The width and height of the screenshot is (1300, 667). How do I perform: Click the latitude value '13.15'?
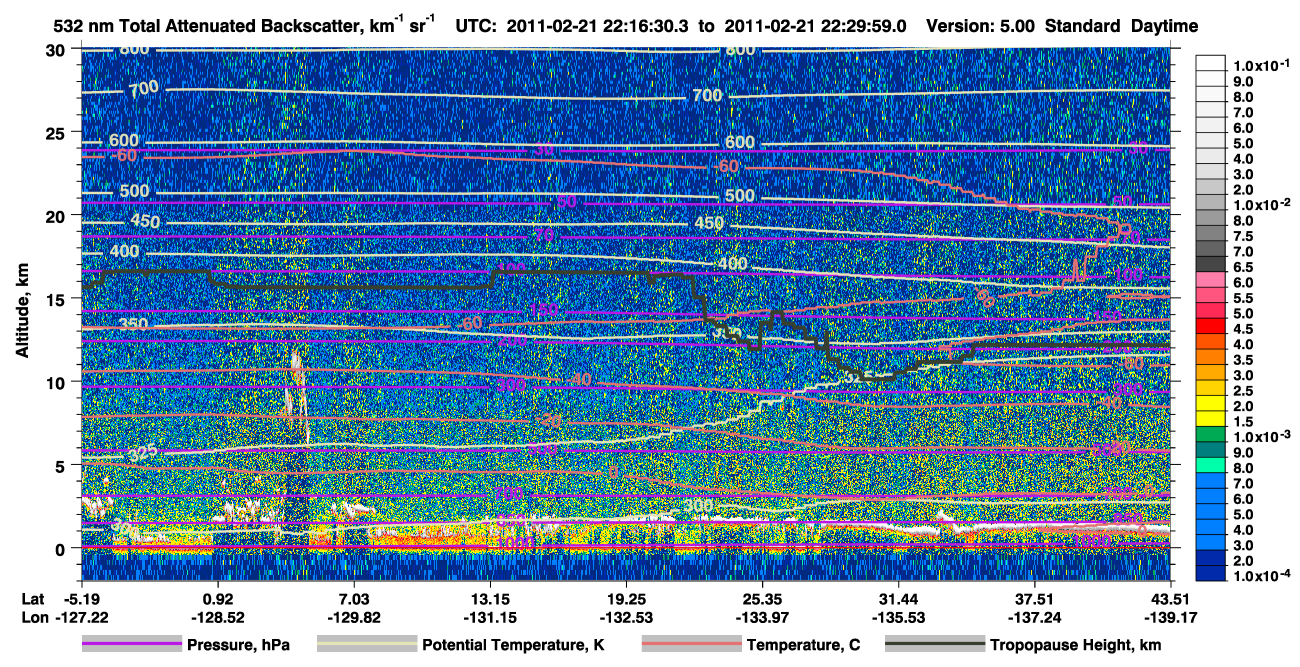[x=490, y=599]
